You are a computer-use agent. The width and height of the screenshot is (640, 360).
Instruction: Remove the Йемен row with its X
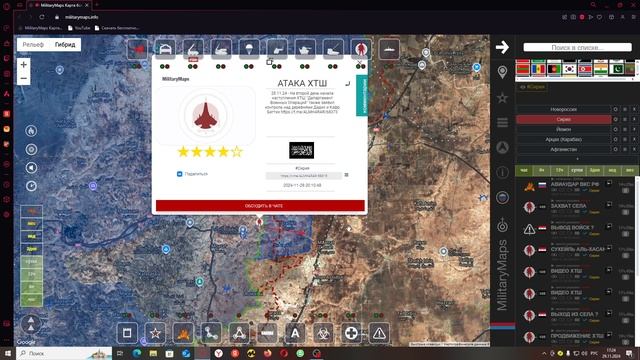click(634, 129)
